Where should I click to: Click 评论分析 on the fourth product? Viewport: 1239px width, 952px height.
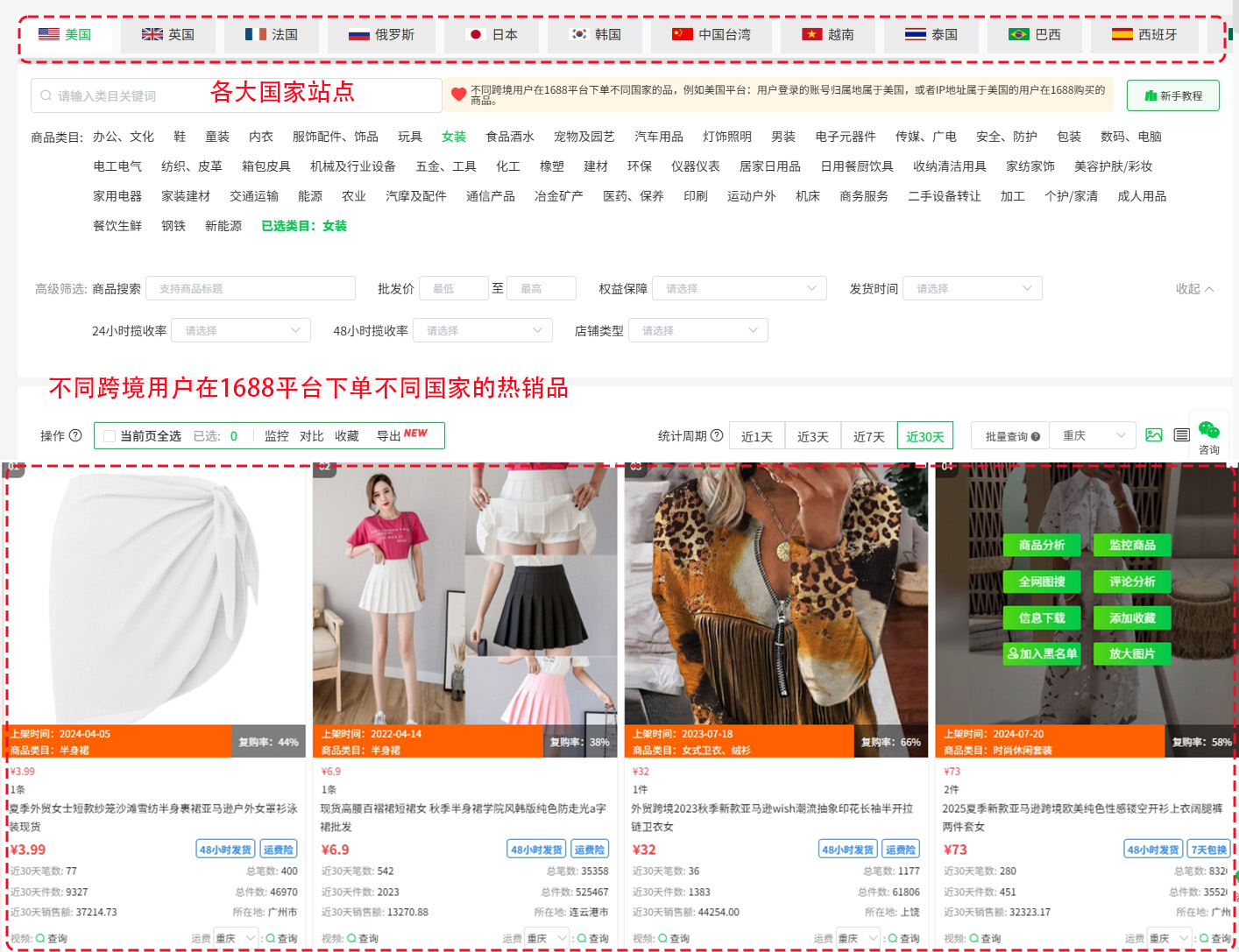(1132, 582)
